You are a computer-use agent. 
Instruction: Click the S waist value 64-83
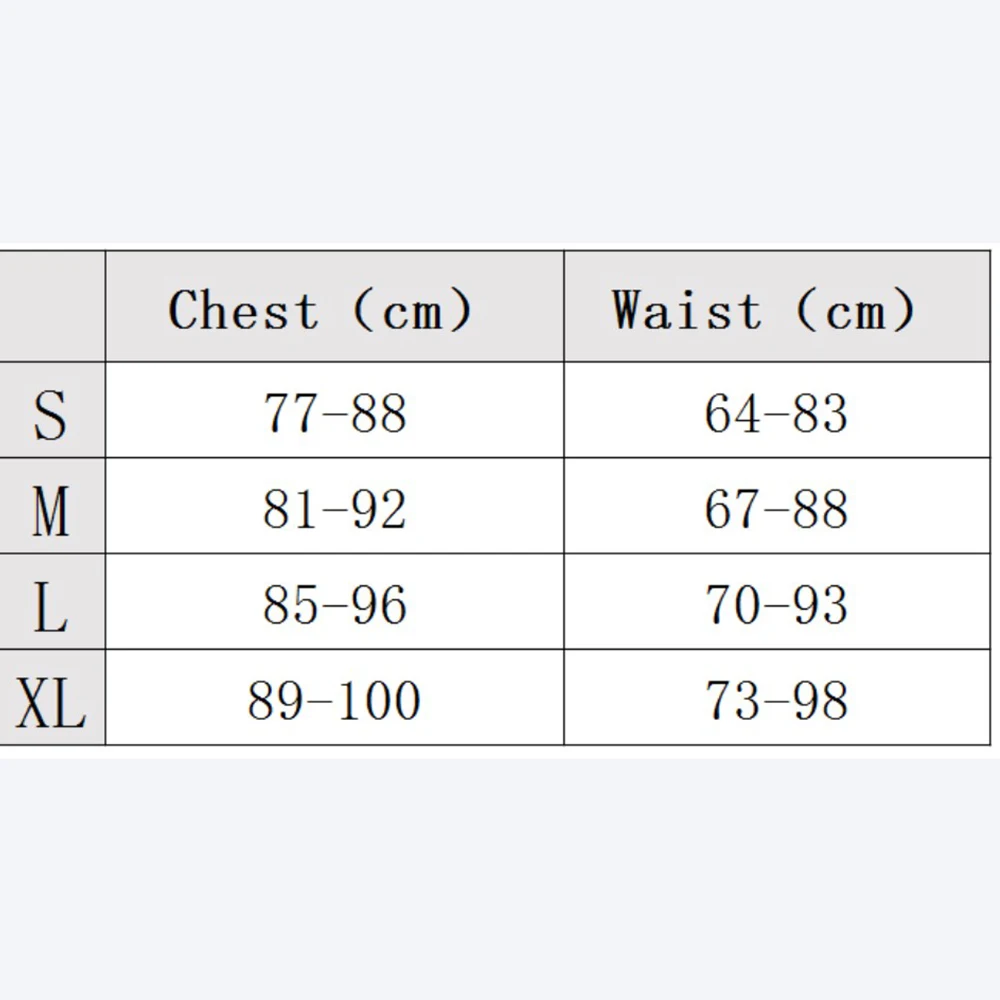(x=776, y=413)
